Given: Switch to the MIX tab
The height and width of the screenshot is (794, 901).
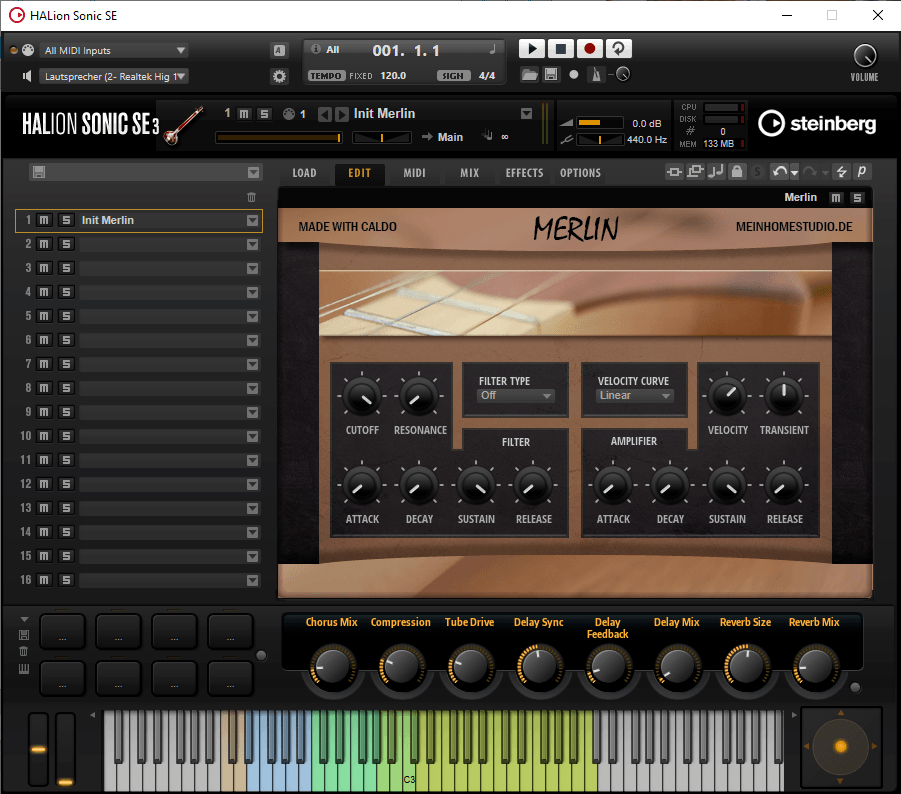Looking at the screenshot, I should [x=469, y=173].
